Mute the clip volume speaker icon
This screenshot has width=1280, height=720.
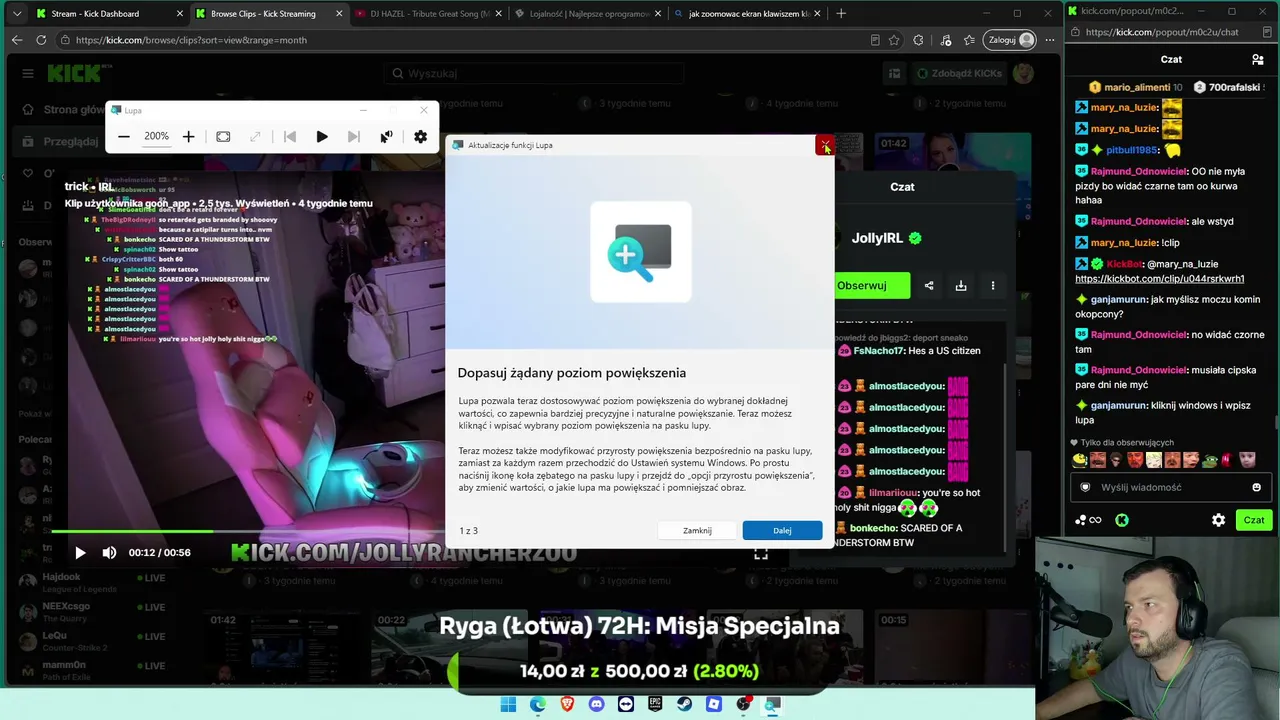tap(109, 552)
